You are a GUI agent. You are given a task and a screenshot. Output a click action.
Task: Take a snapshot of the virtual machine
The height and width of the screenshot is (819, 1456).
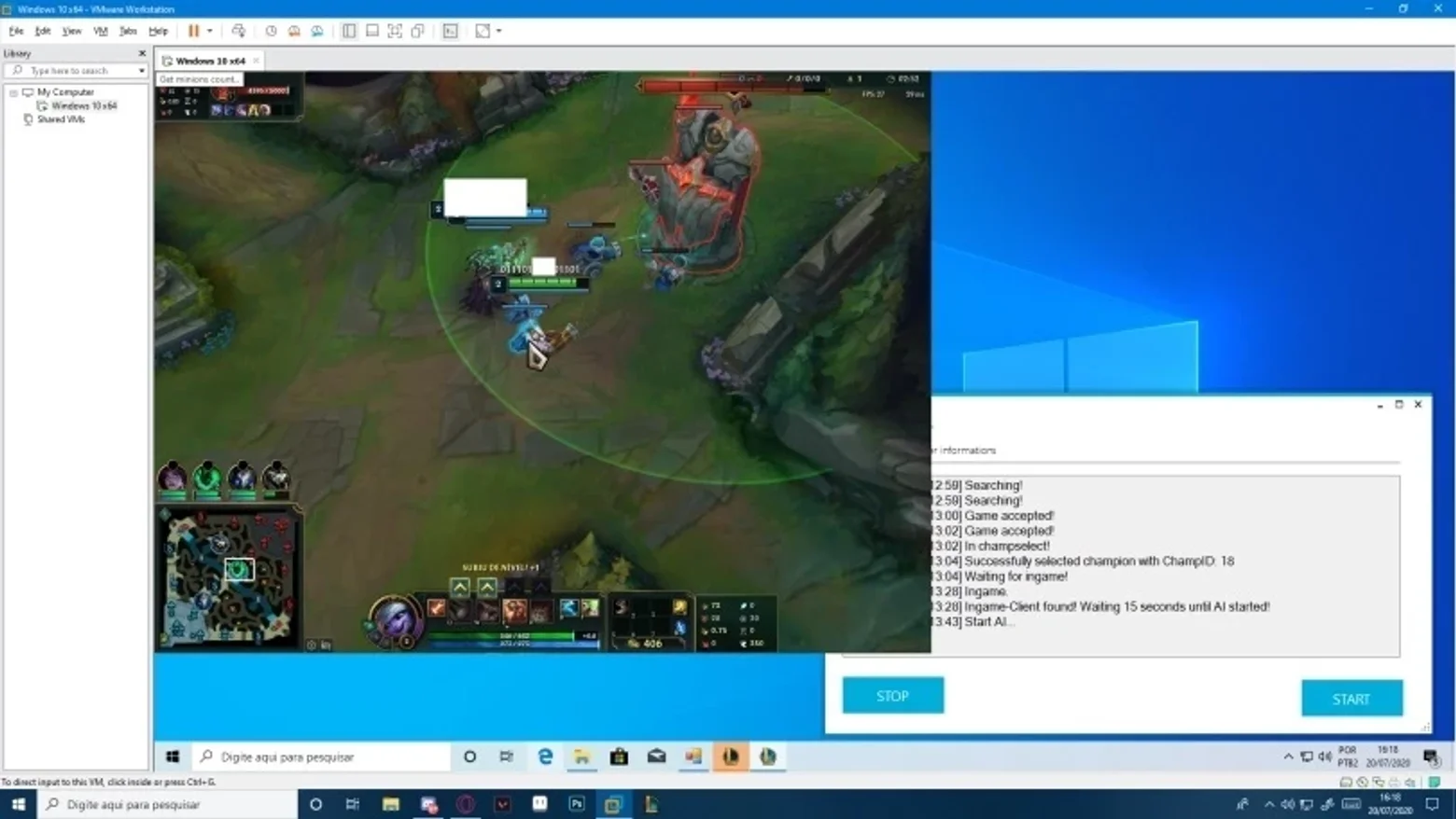pos(271,31)
